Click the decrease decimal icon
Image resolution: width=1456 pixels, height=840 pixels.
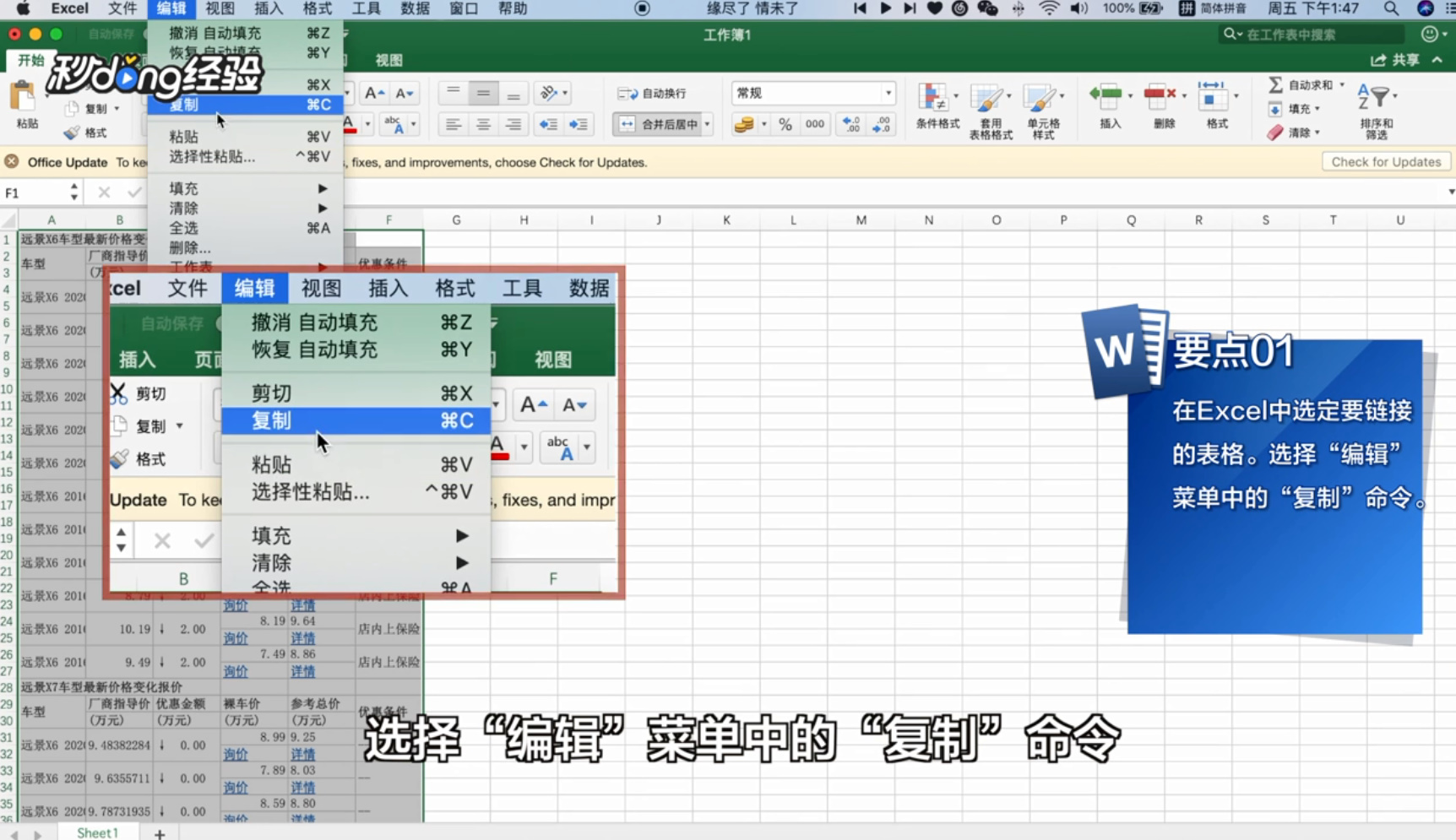882,124
